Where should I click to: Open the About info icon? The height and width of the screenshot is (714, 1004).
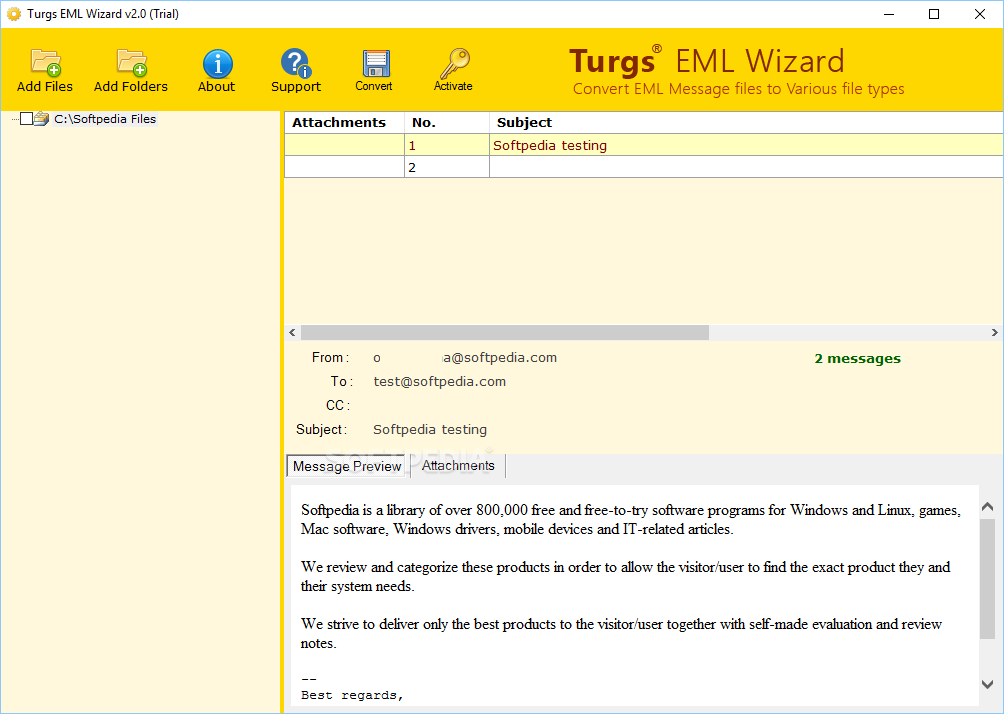pos(217,63)
